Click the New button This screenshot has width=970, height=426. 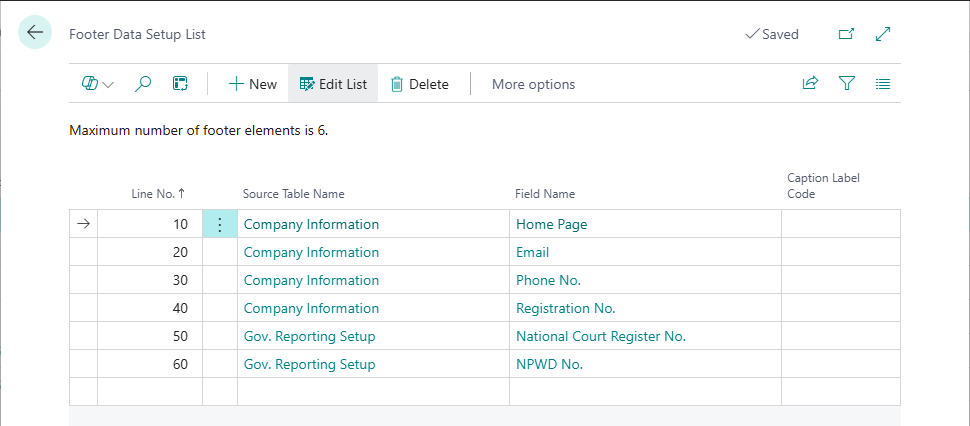click(253, 84)
